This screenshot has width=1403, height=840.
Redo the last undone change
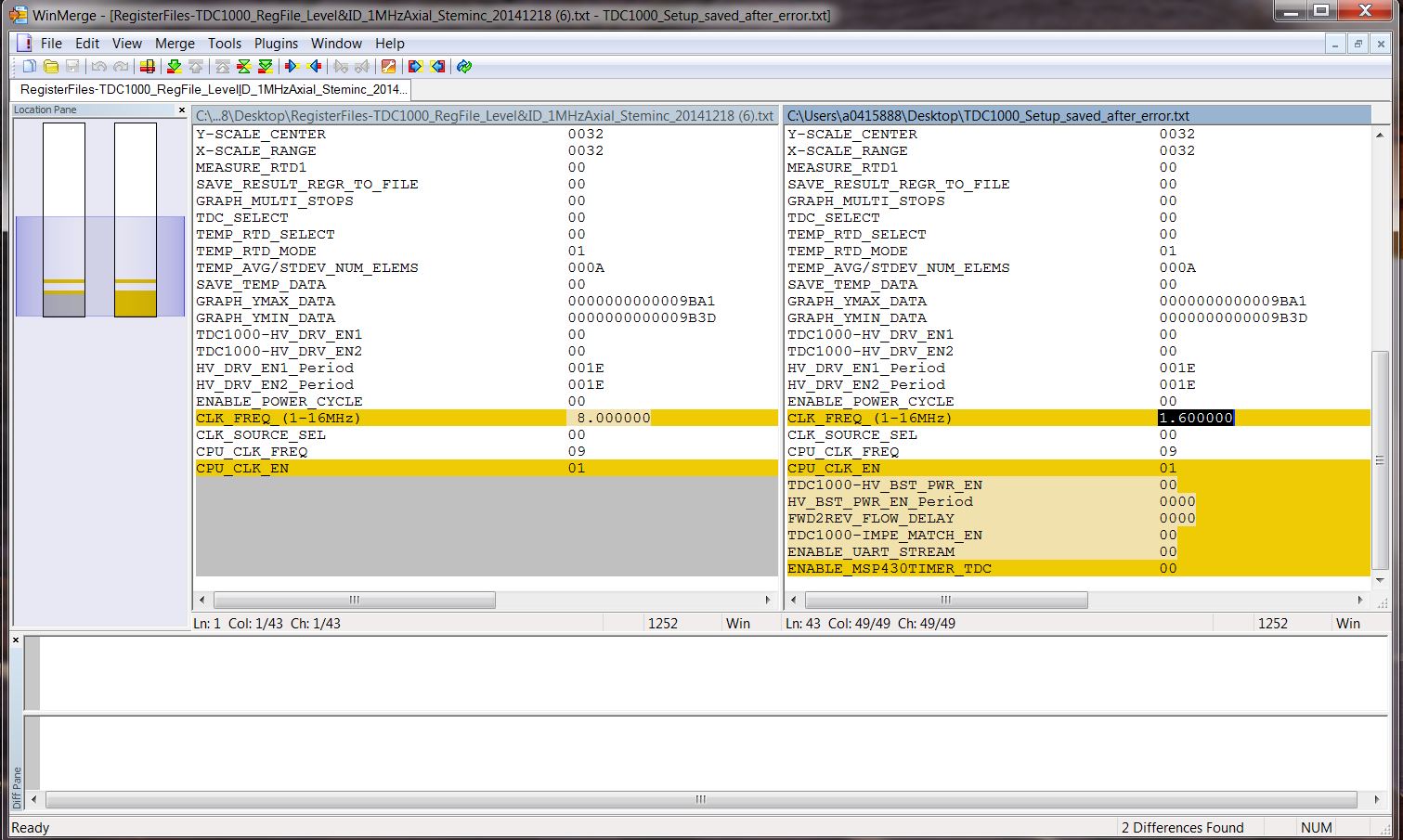[x=121, y=66]
